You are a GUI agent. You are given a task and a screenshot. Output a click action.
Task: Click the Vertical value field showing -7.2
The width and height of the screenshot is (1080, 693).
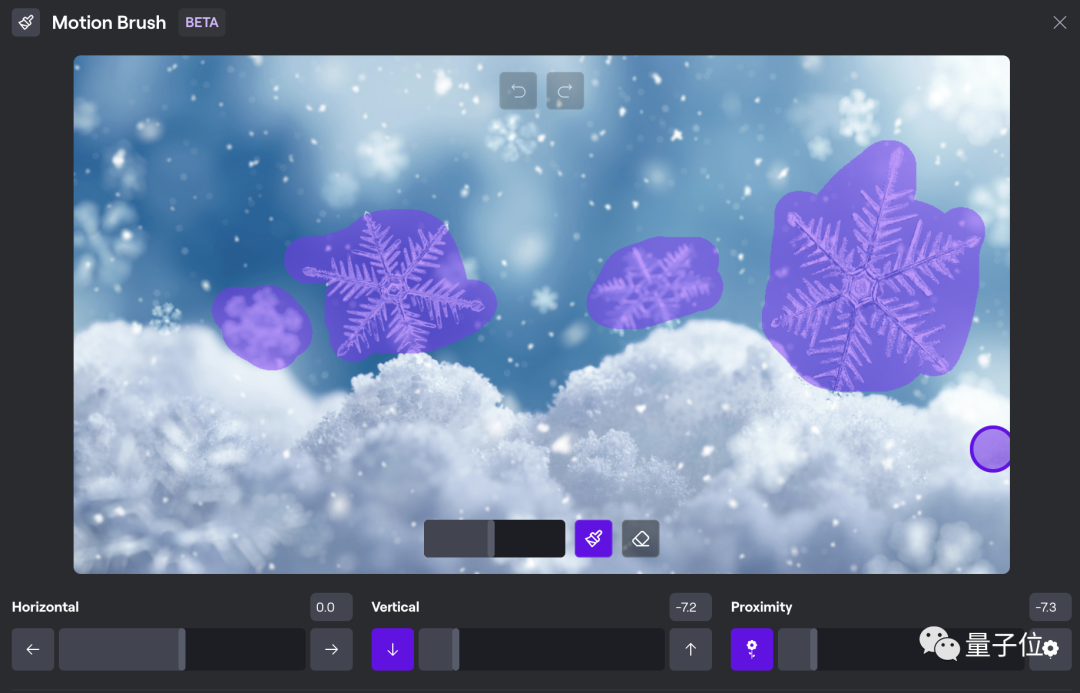point(690,607)
